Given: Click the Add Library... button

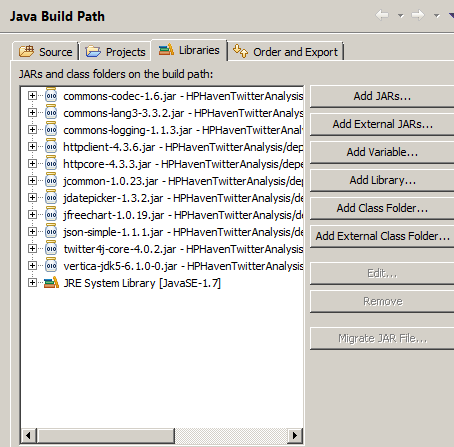Looking at the screenshot, I should [x=382, y=180].
